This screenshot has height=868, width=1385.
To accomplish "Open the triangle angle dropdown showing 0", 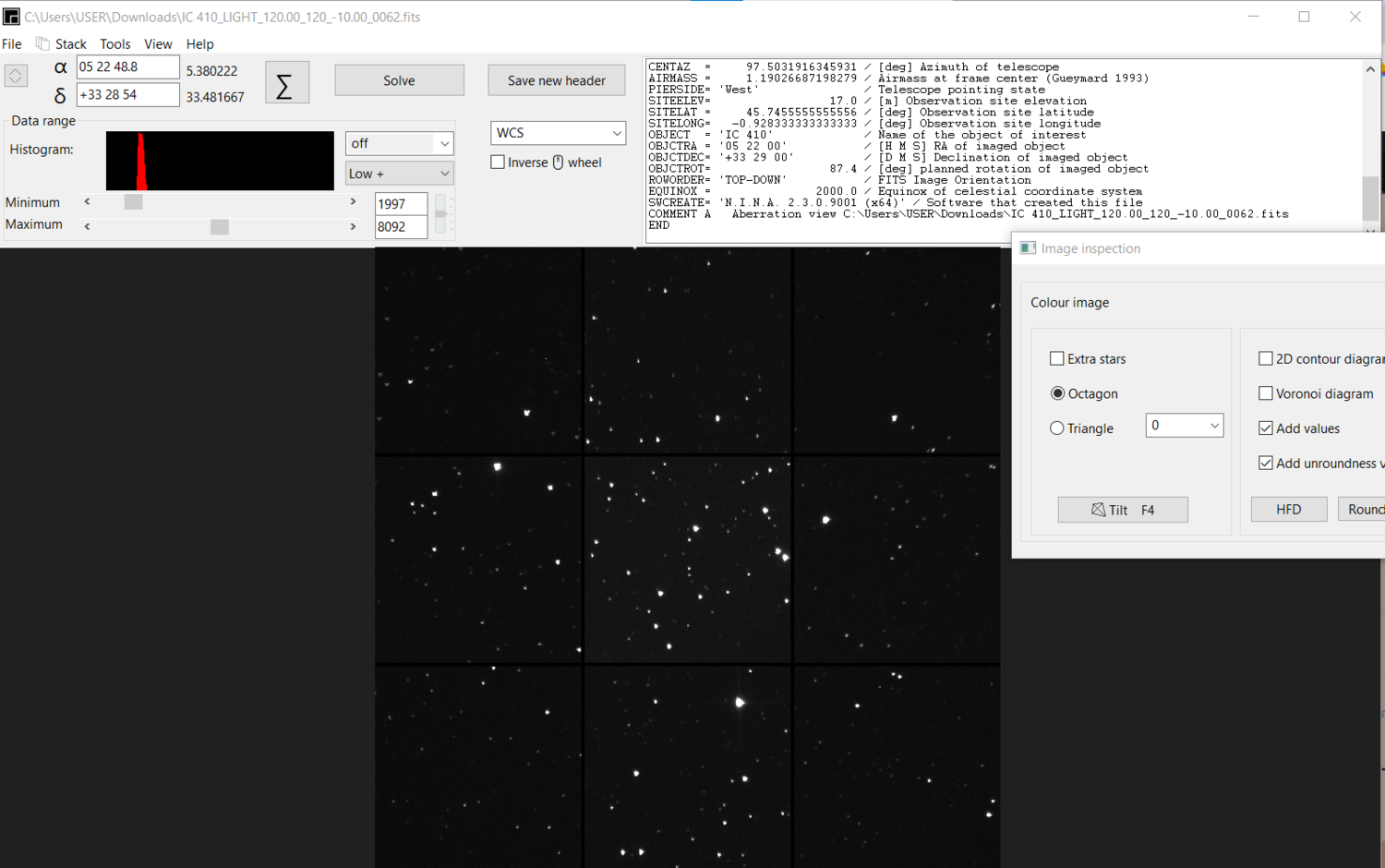I will (x=1185, y=426).
